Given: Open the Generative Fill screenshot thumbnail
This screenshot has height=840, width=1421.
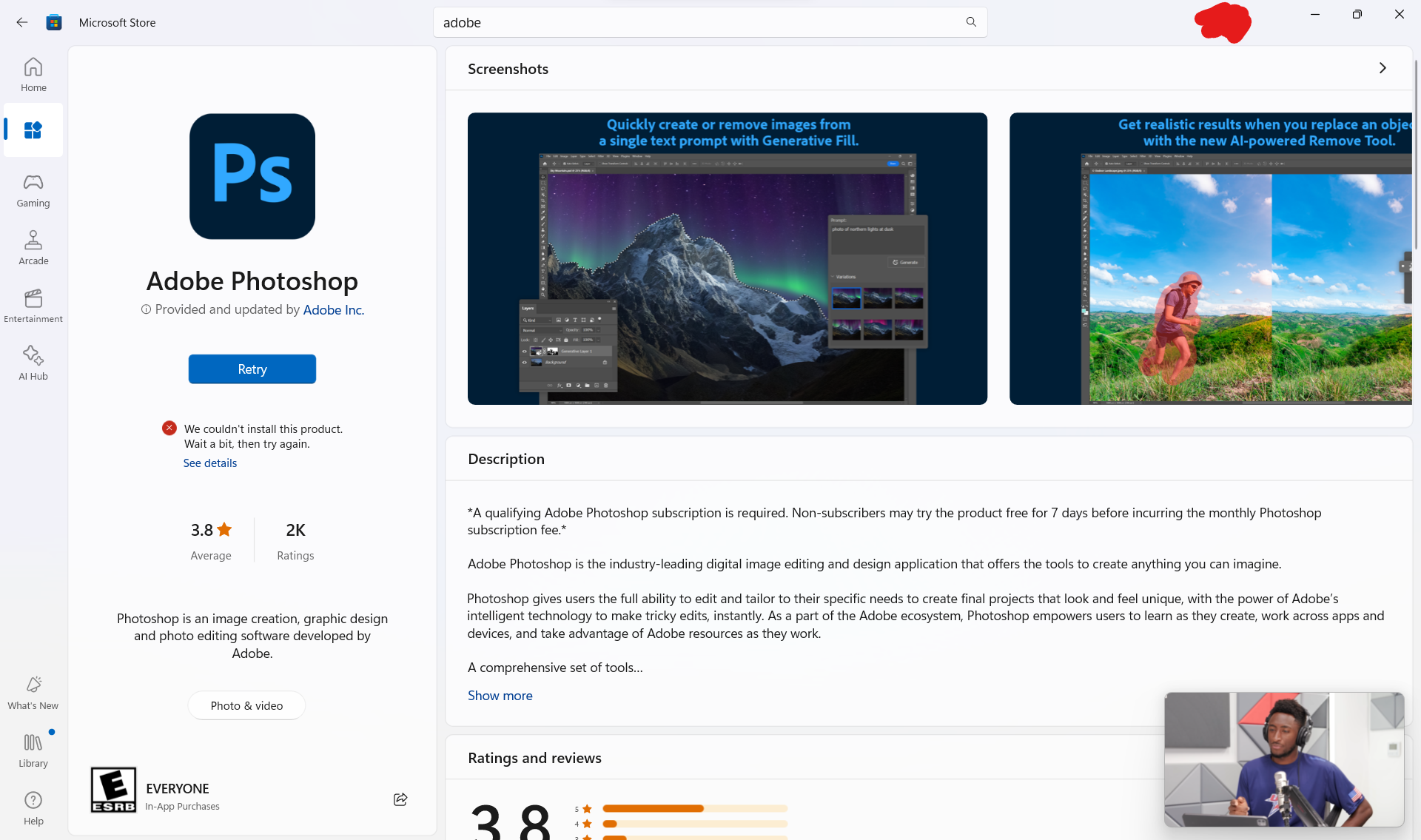Looking at the screenshot, I should [728, 258].
